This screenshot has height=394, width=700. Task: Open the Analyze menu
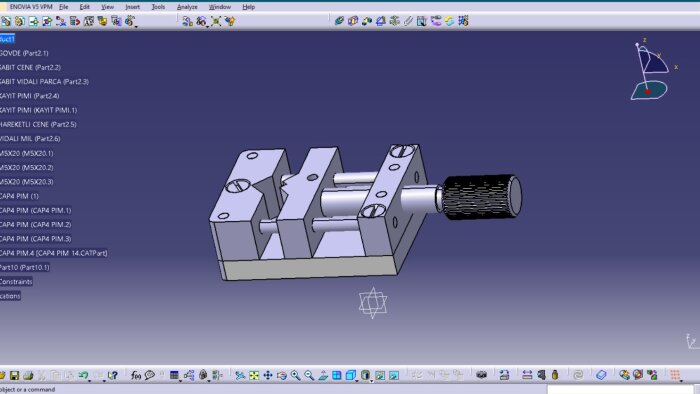[x=187, y=7]
